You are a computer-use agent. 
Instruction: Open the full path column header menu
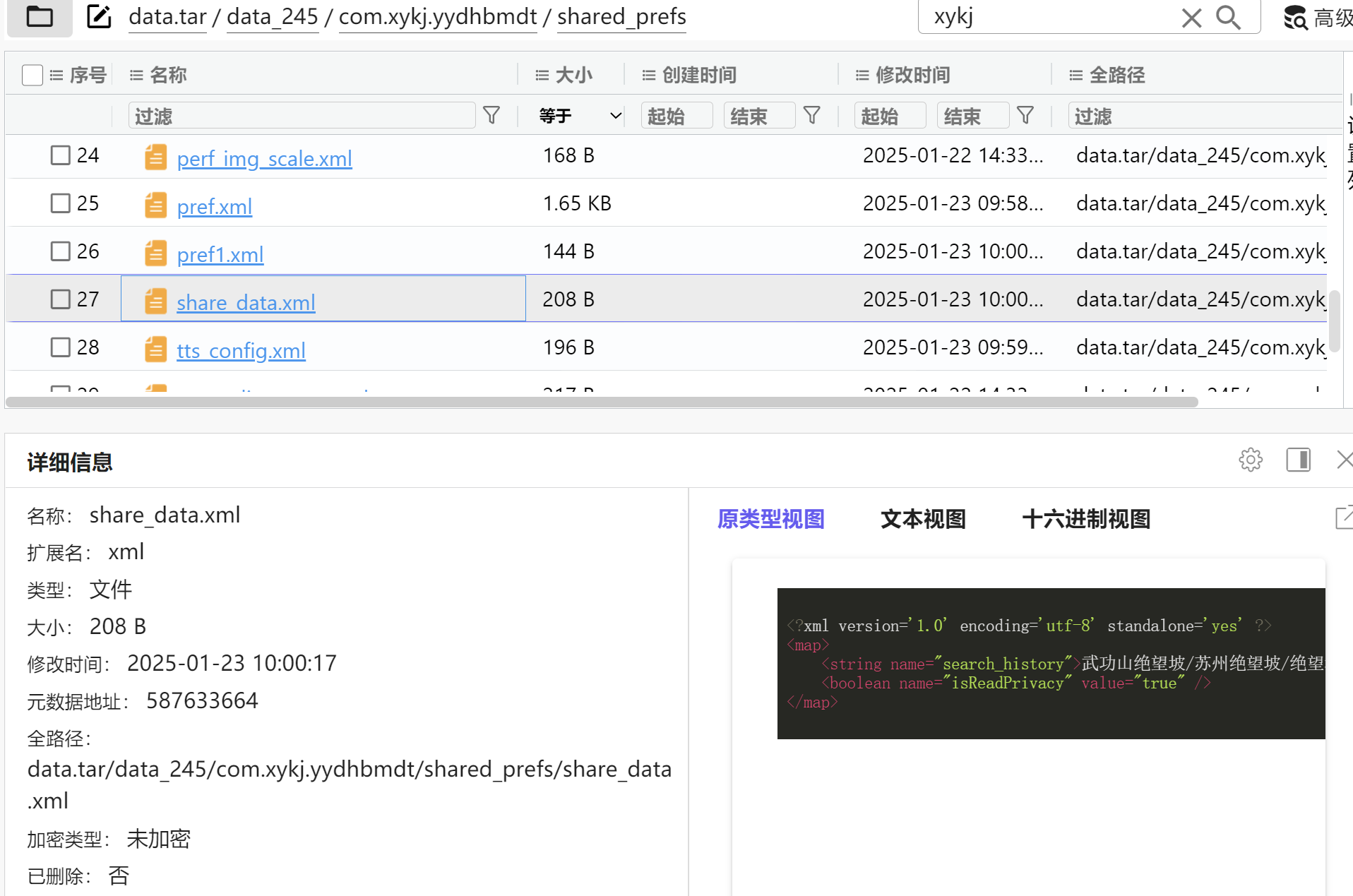pyautogui.click(x=1075, y=75)
